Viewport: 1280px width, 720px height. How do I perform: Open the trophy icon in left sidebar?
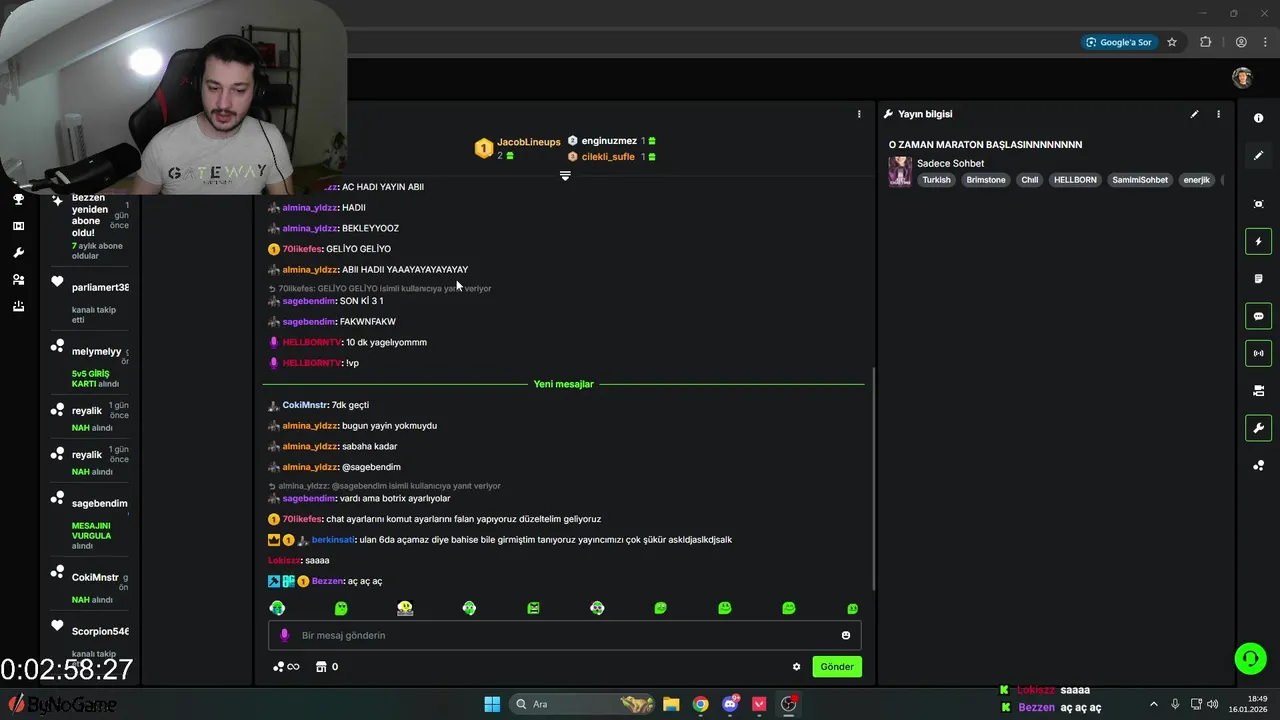[x=18, y=199]
